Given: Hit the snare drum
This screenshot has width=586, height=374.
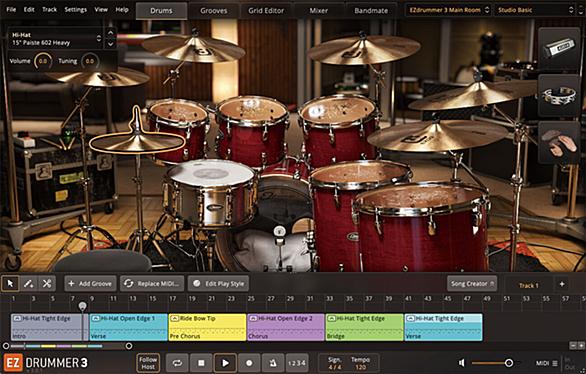Looking at the screenshot, I should click(211, 174).
